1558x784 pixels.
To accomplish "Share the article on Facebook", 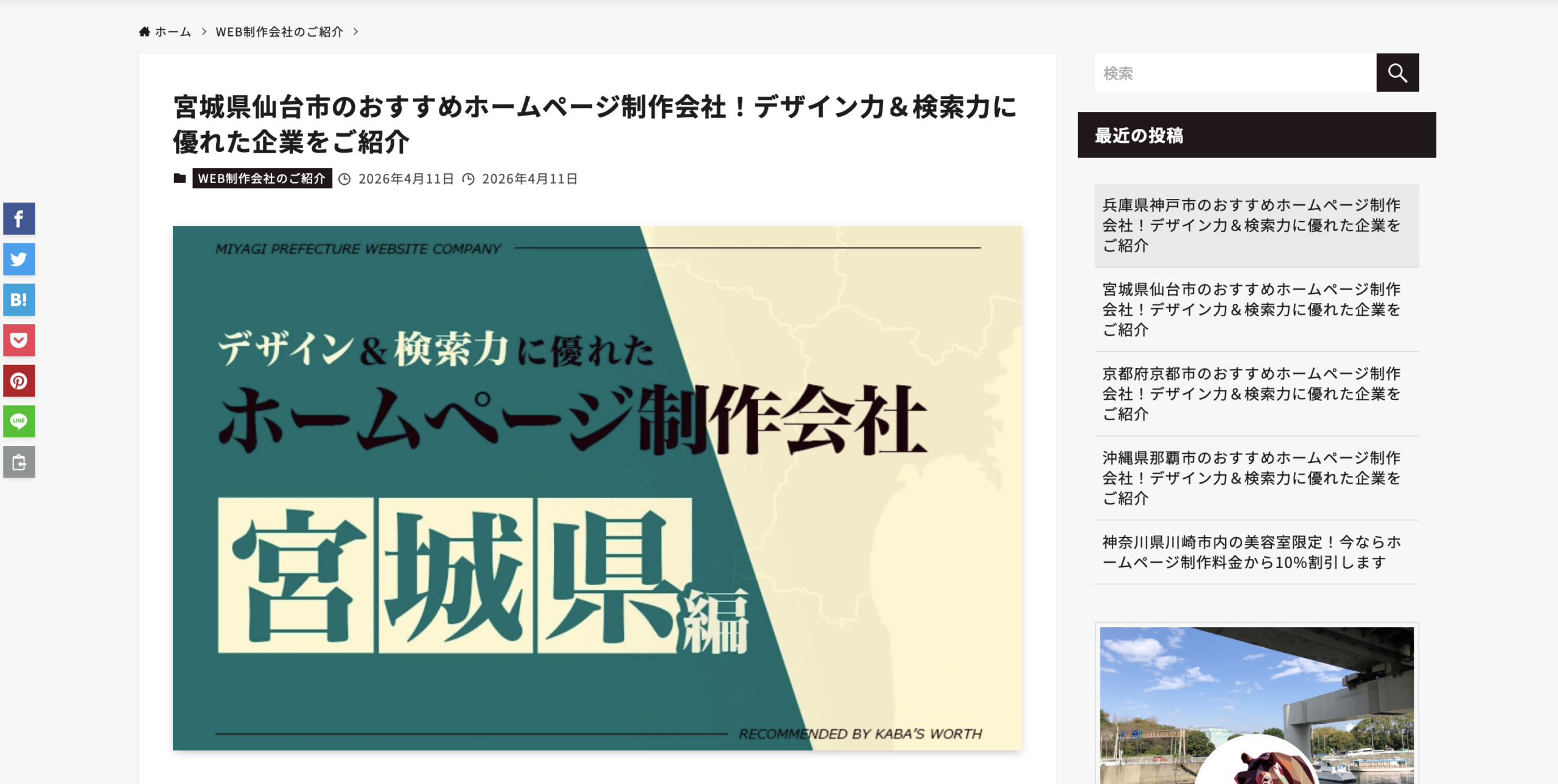I will click(19, 219).
